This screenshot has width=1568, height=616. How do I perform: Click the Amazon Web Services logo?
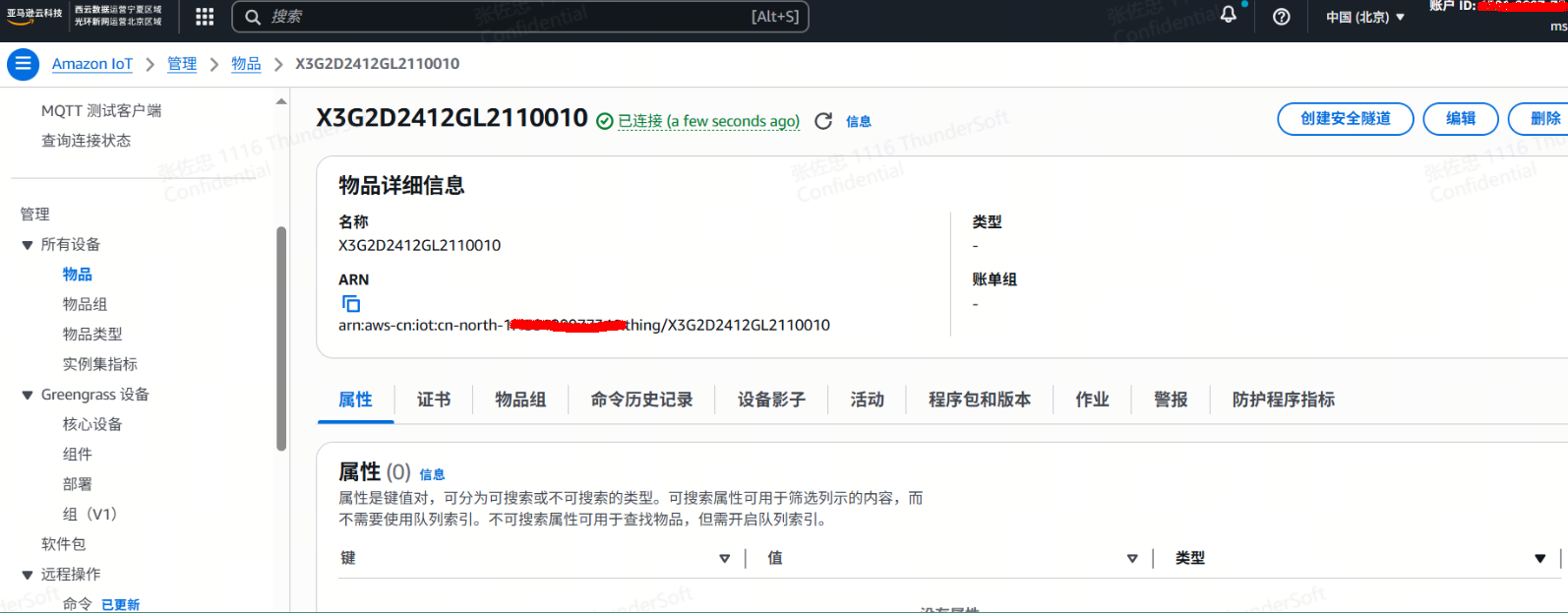coord(33,16)
